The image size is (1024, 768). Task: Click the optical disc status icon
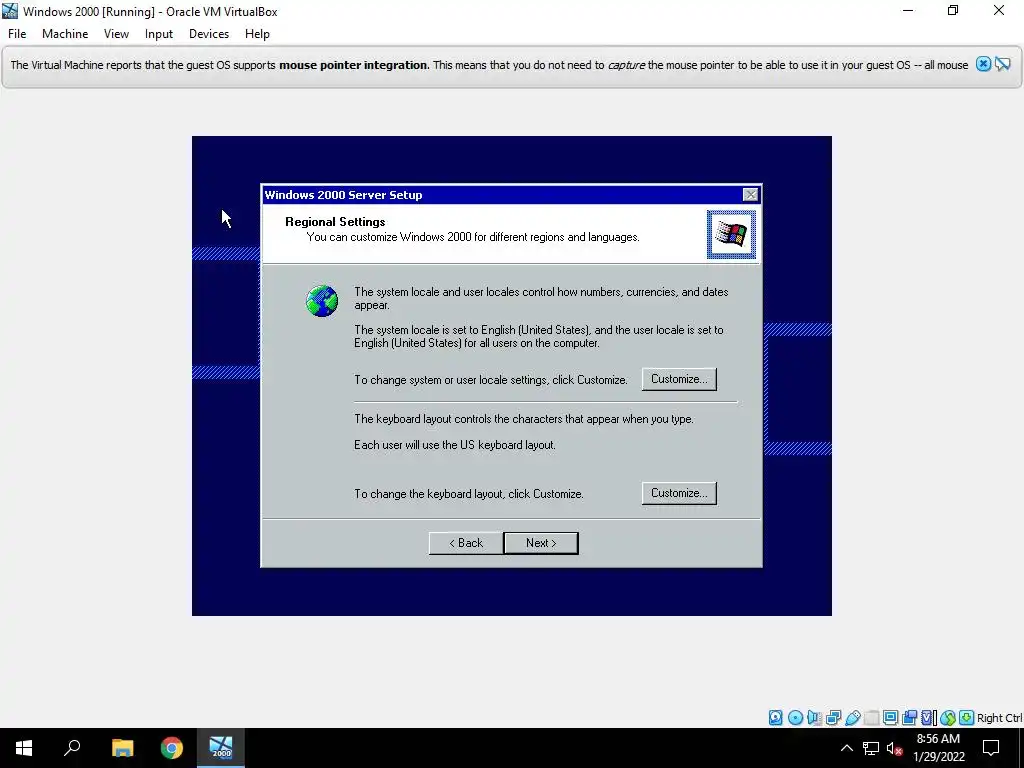(795, 718)
